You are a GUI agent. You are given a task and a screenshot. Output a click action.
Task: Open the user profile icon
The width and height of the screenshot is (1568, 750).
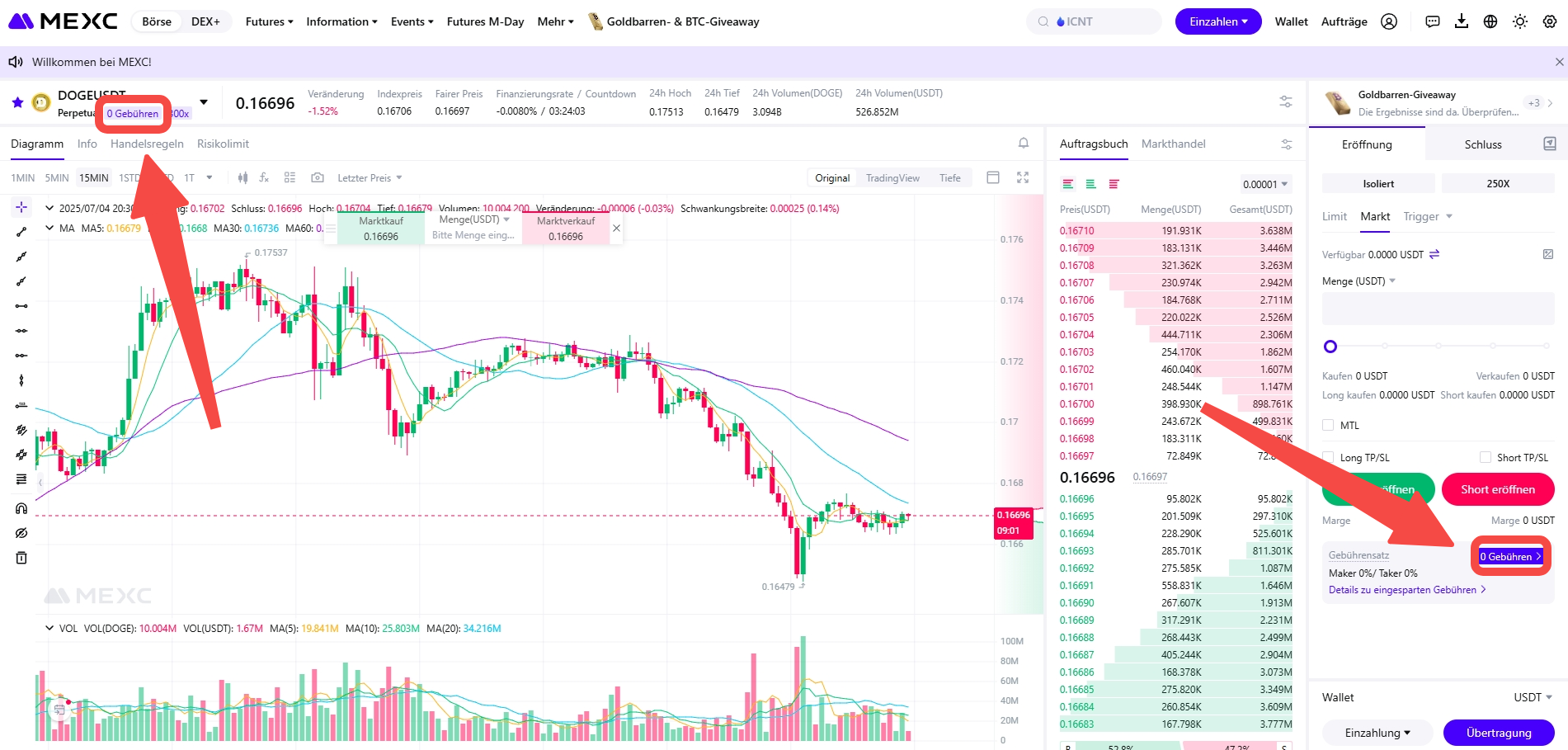click(1389, 21)
